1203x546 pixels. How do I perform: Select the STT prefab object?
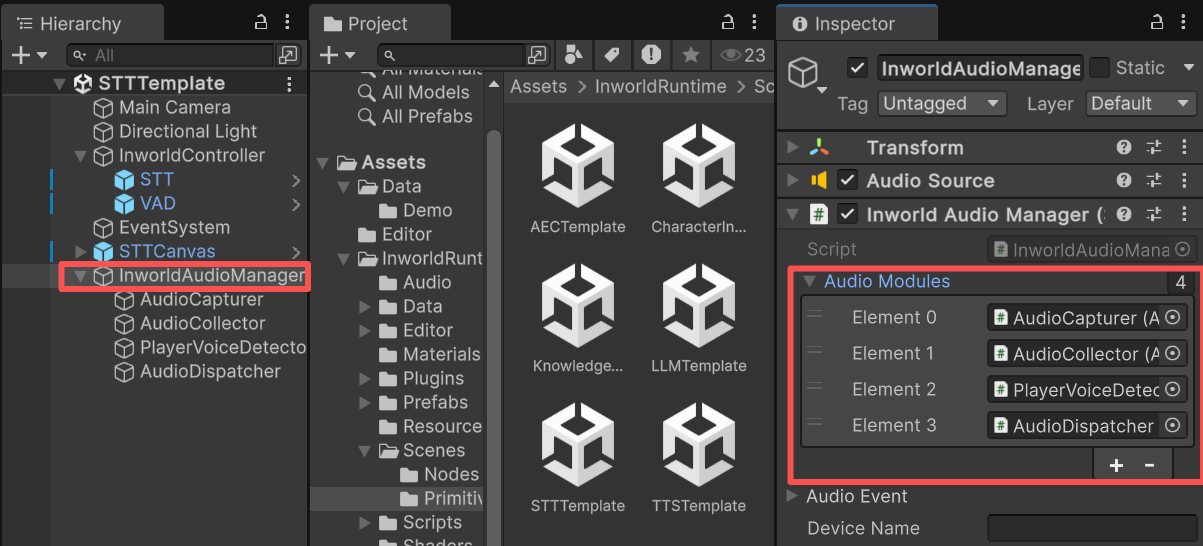tap(156, 179)
